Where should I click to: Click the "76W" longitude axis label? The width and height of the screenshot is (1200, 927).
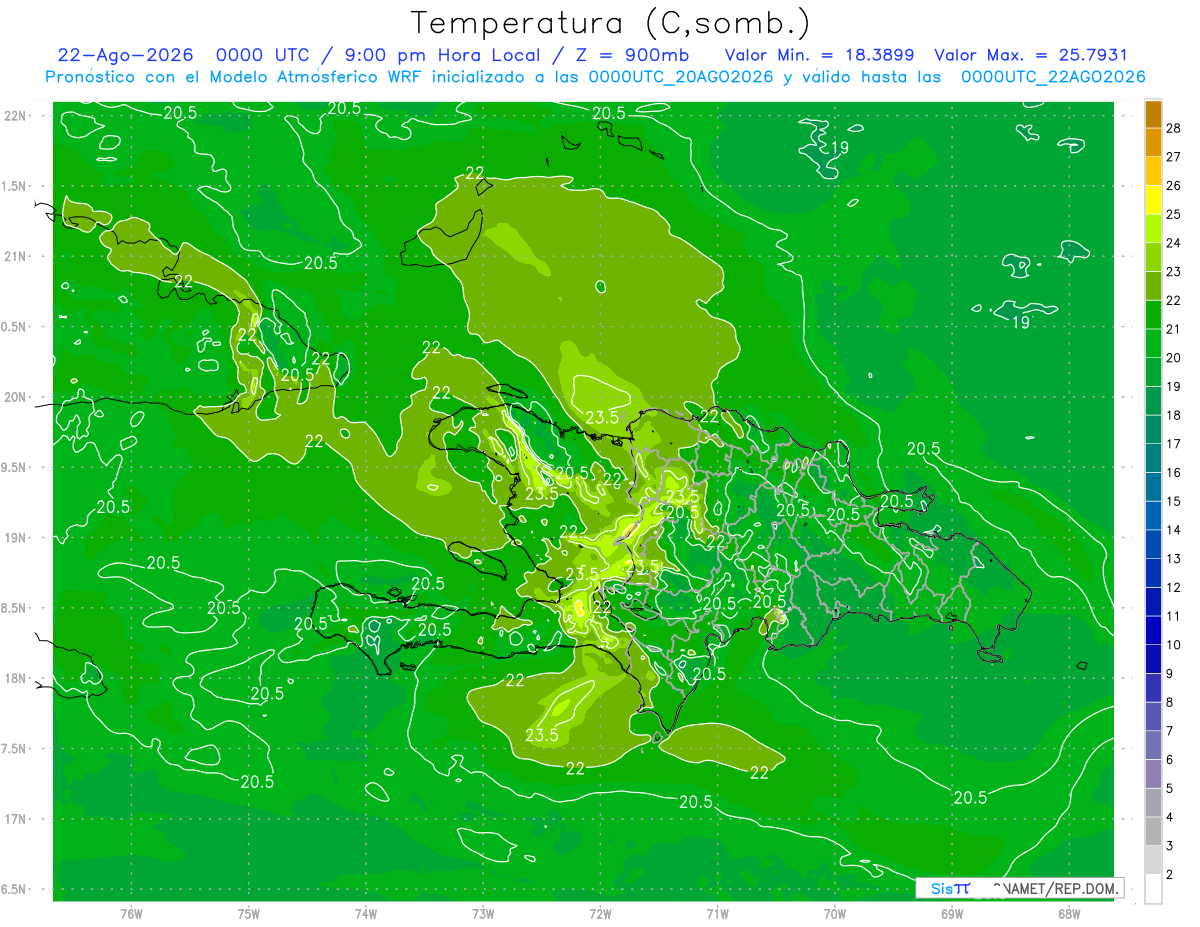pyautogui.click(x=131, y=914)
